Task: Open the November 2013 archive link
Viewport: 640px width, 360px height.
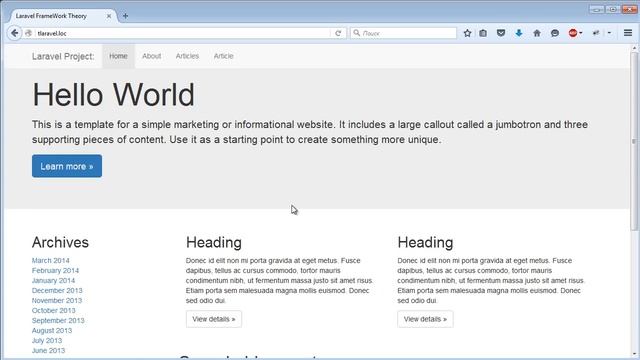Action: pyautogui.click(x=57, y=300)
